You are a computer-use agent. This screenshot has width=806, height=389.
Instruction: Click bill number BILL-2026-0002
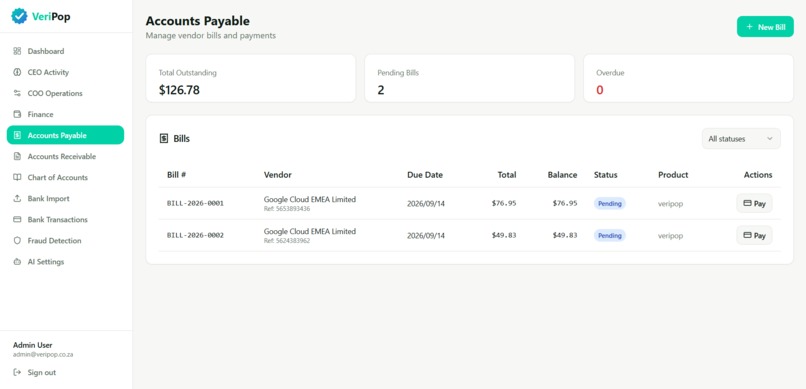coord(195,235)
